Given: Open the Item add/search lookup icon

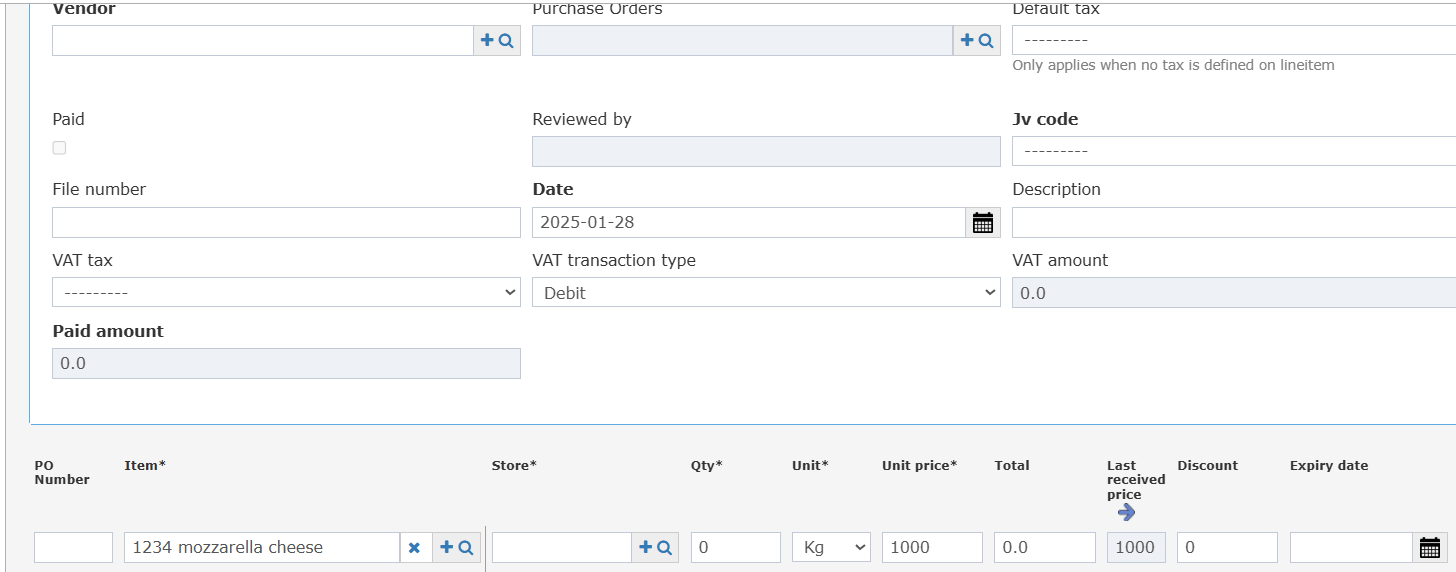Looking at the screenshot, I should pos(457,548).
